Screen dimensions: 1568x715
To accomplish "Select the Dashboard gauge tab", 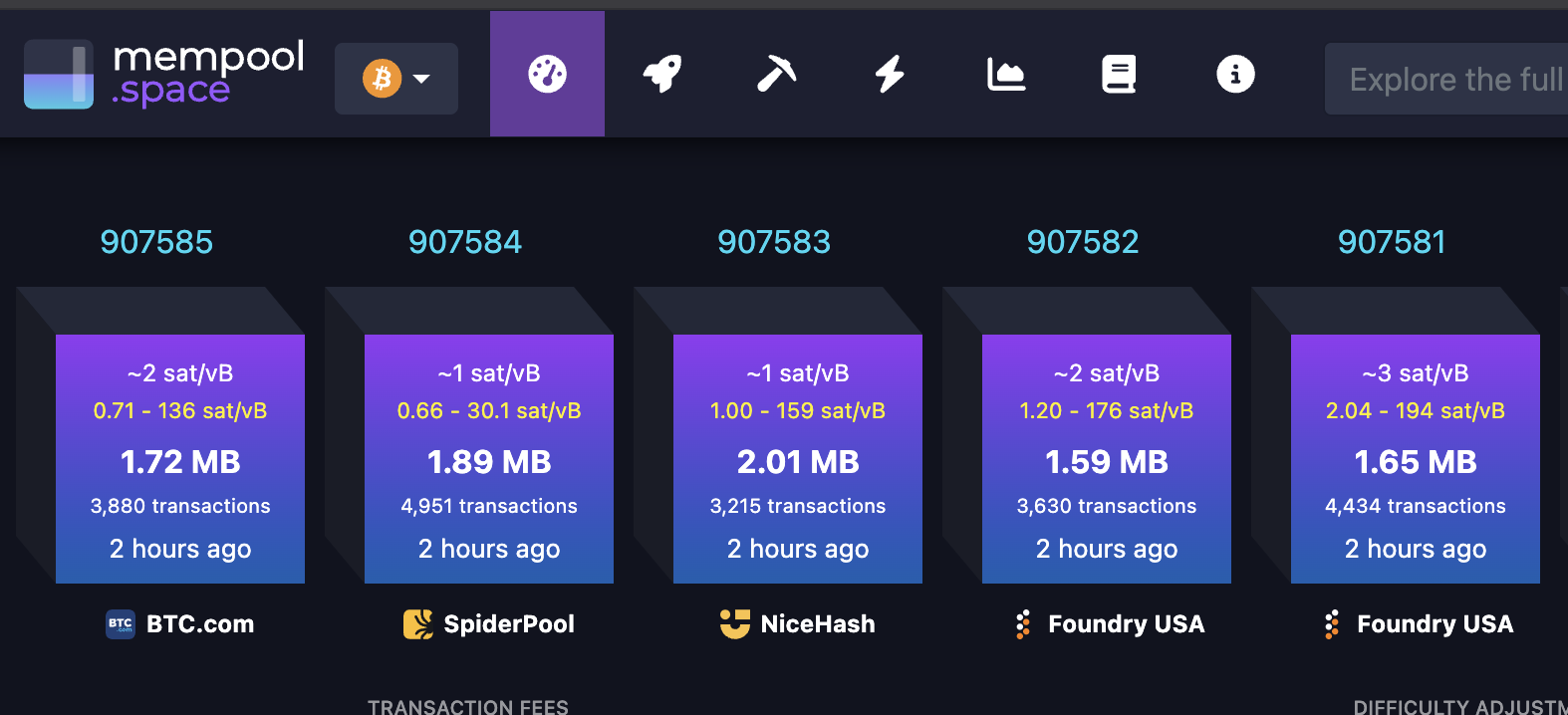I will tap(547, 74).
